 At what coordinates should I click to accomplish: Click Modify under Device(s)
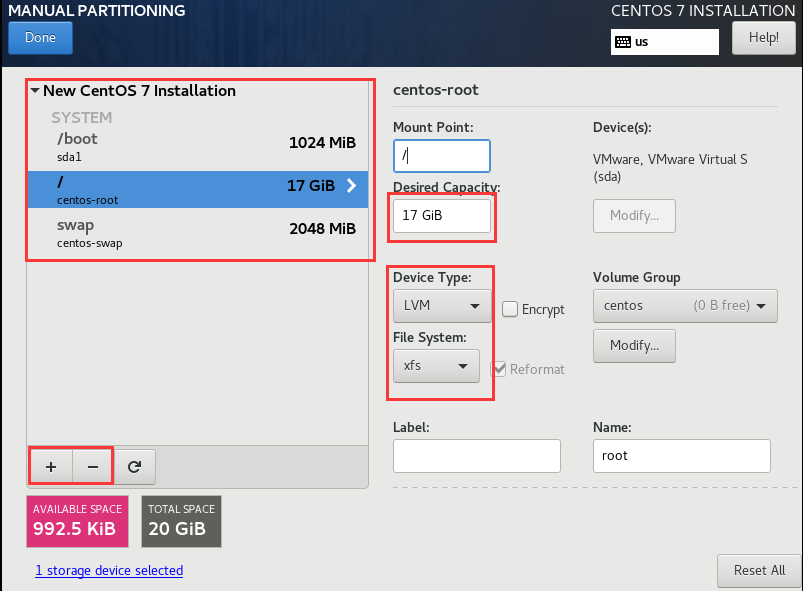pos(635,216)
